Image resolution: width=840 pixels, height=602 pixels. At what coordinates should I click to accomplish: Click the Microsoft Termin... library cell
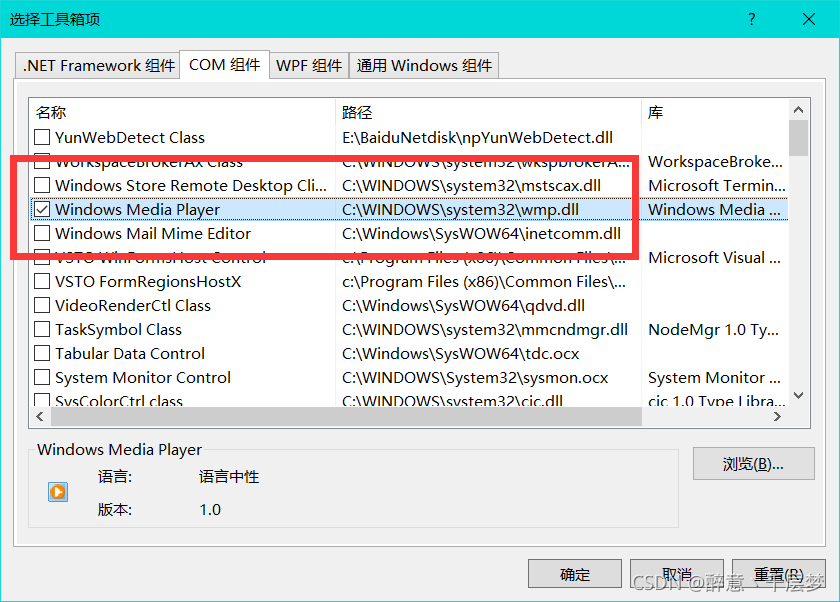[717, 186]
